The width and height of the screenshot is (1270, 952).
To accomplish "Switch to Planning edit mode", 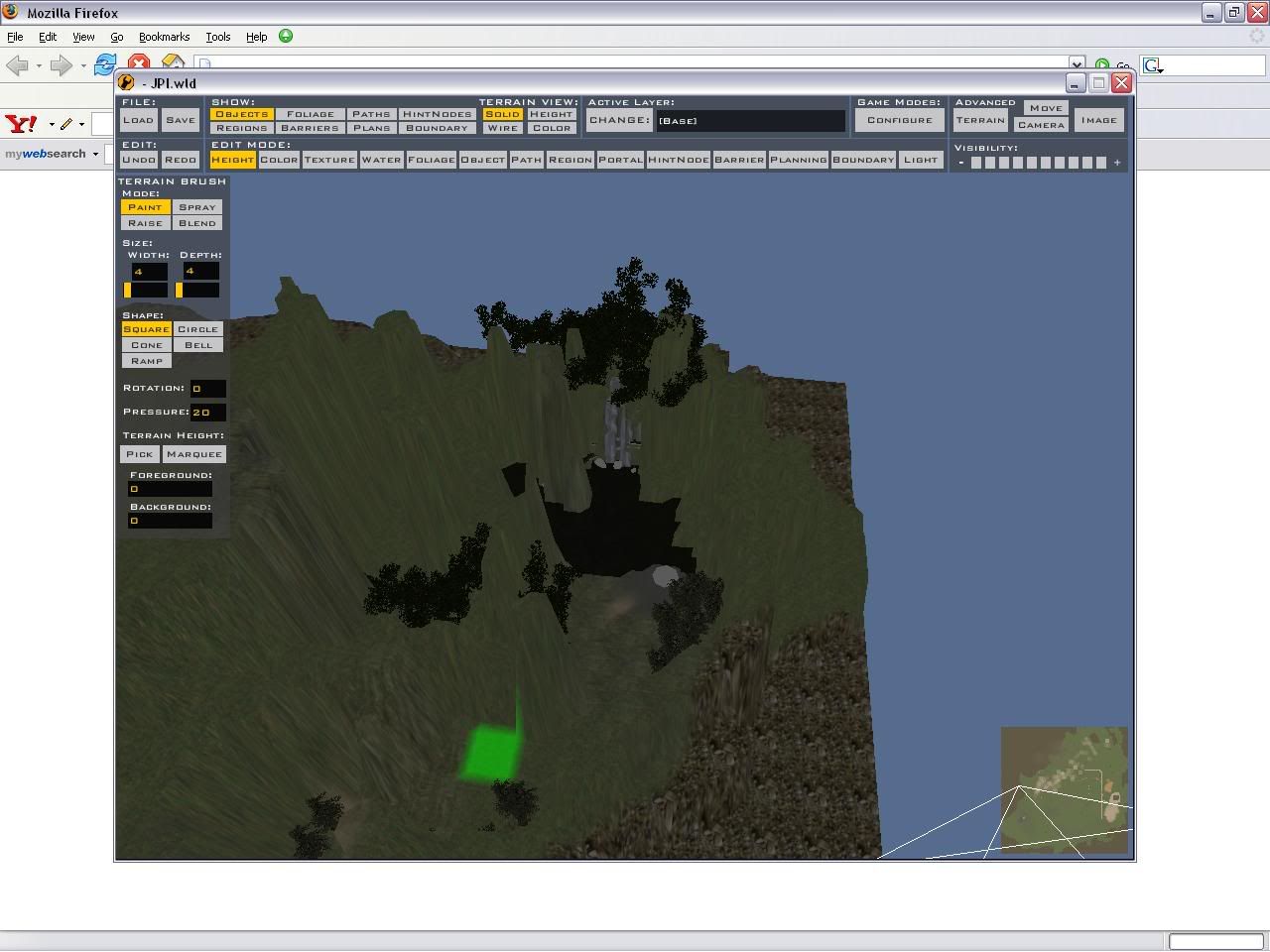I will 798,160.
